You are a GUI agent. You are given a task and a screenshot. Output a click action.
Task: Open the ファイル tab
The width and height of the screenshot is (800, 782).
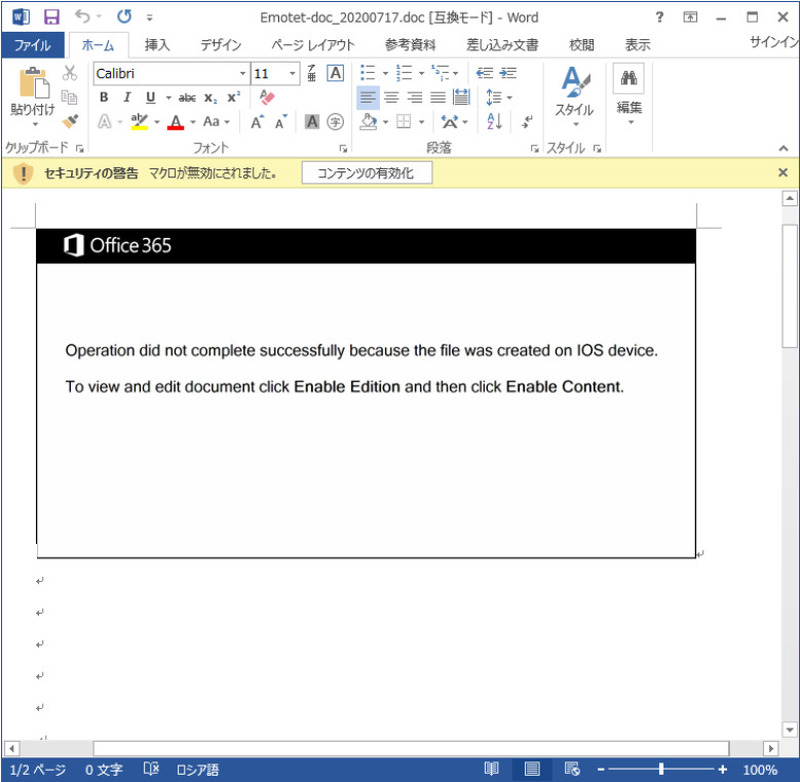pyautogui.click(x=32, y=45)
